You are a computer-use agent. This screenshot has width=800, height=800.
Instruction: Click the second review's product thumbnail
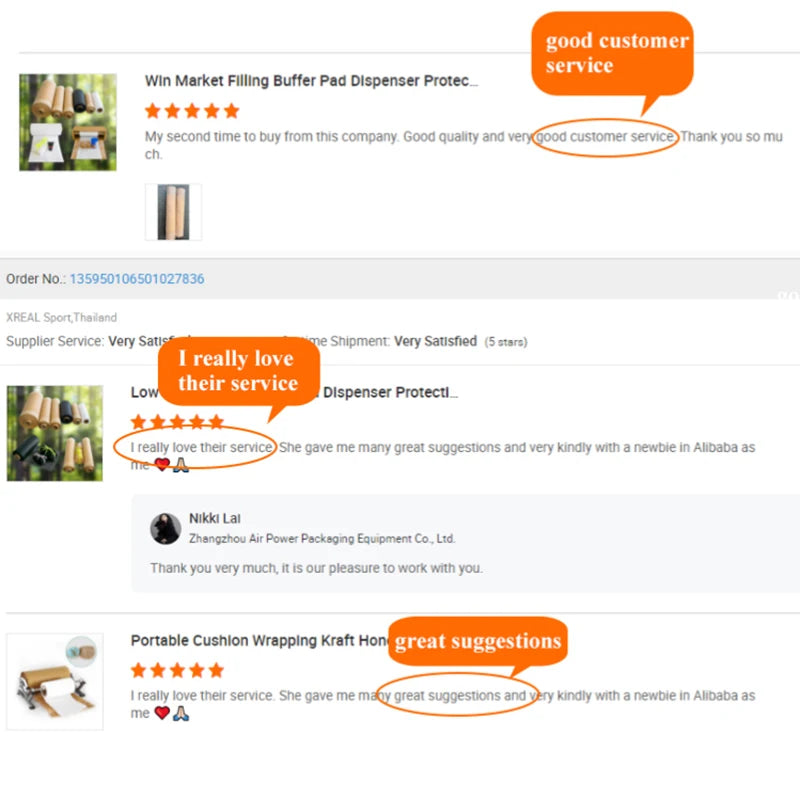click(55, 433)
